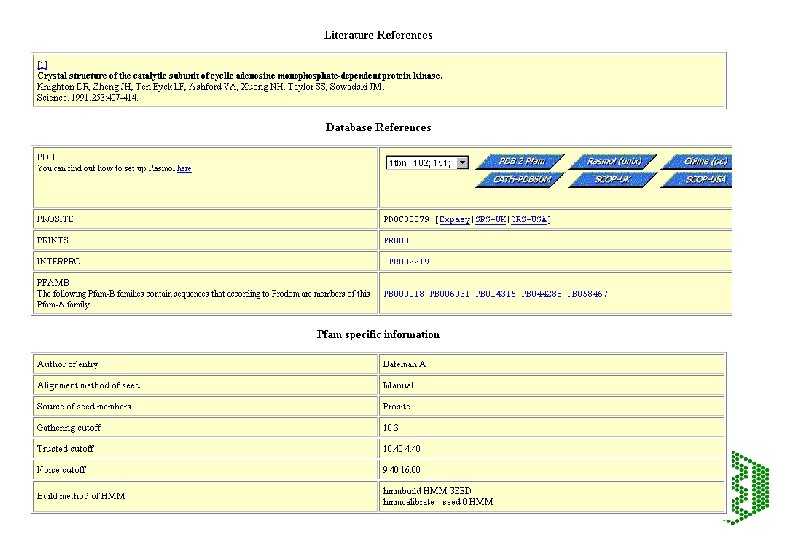Click the PDB 2 Pfam button
Viewport: 810px width, 540px height.
(520, 162)
